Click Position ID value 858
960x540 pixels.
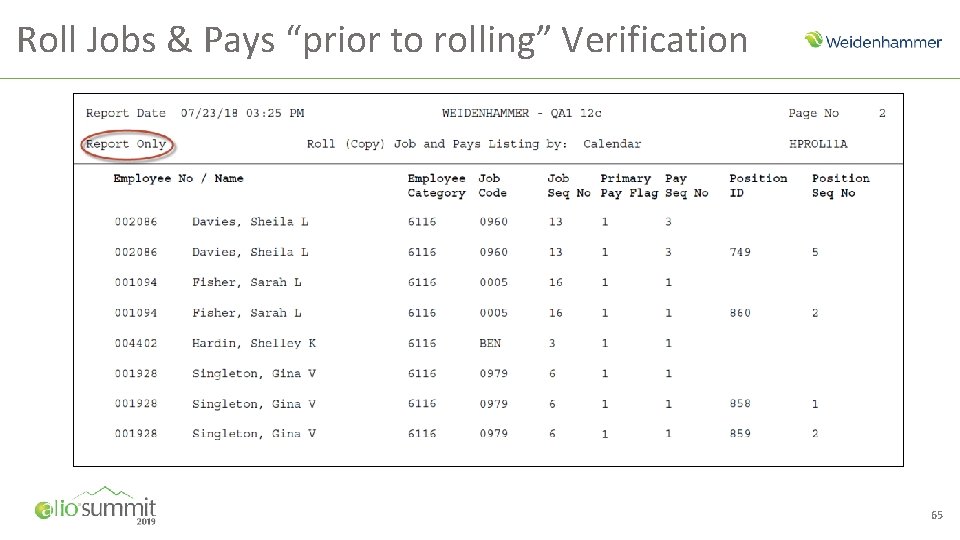click(740, 404)
